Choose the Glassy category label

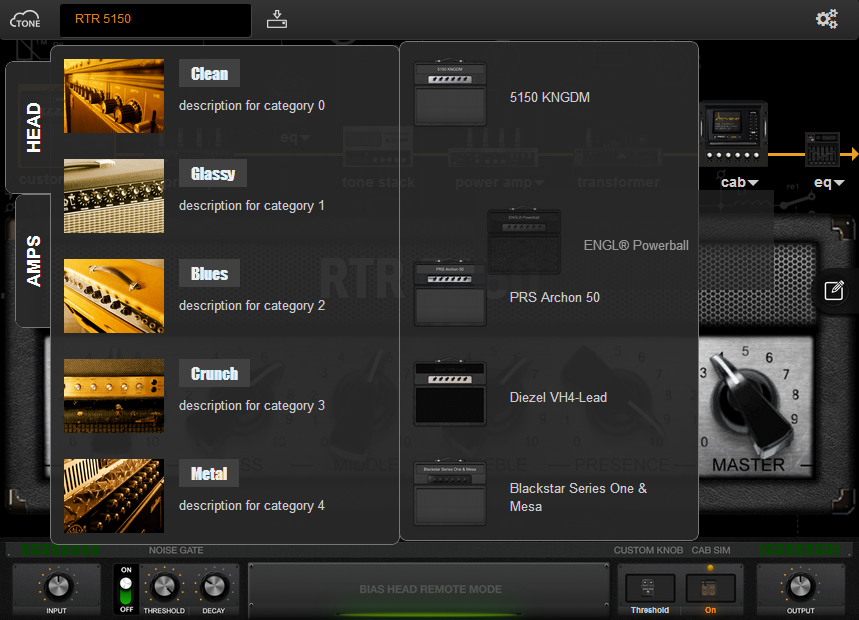(213, 174)
